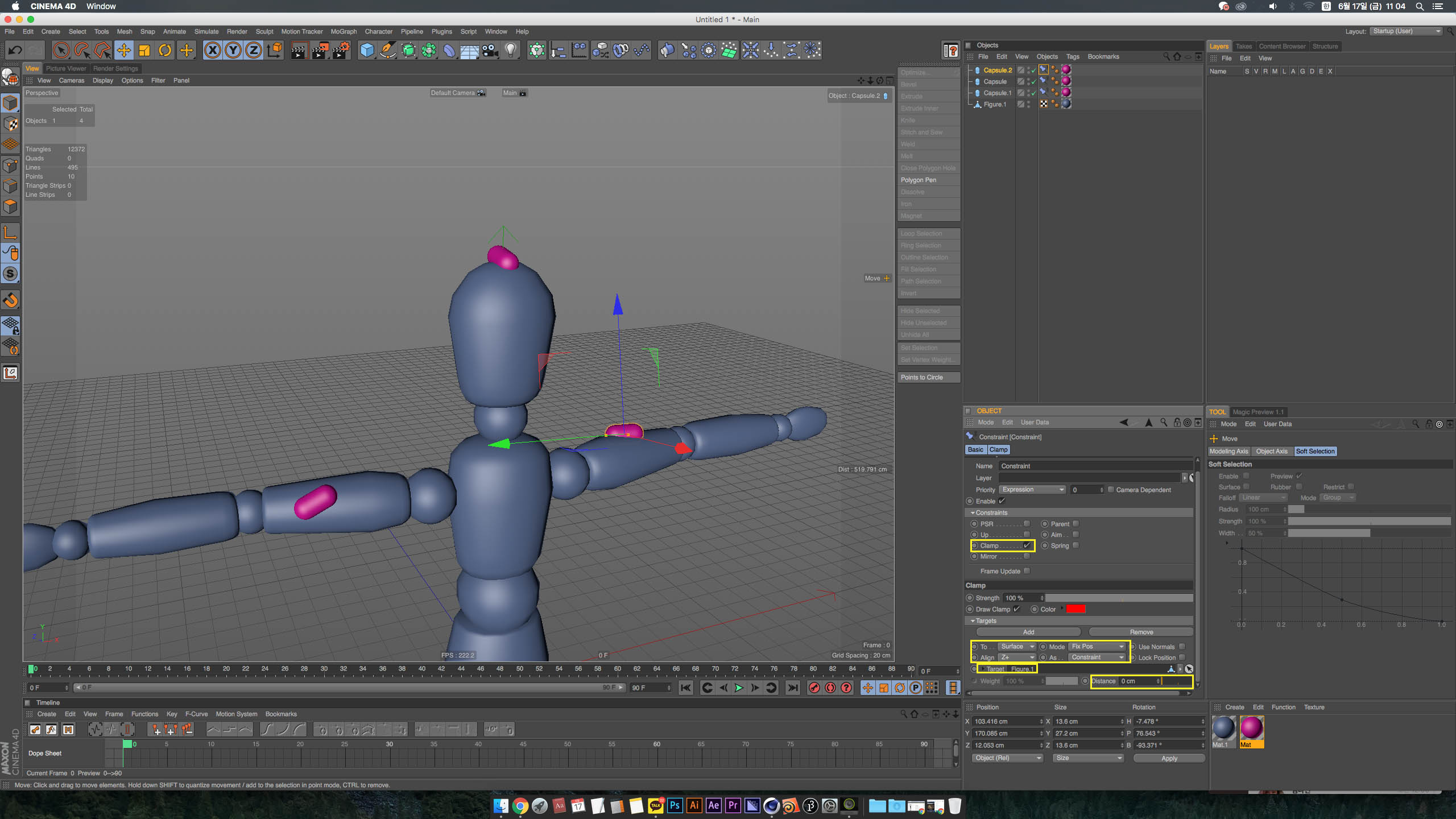Open the Edit Render Settings icon
1456x819 pixels.
tap(341, 51)
